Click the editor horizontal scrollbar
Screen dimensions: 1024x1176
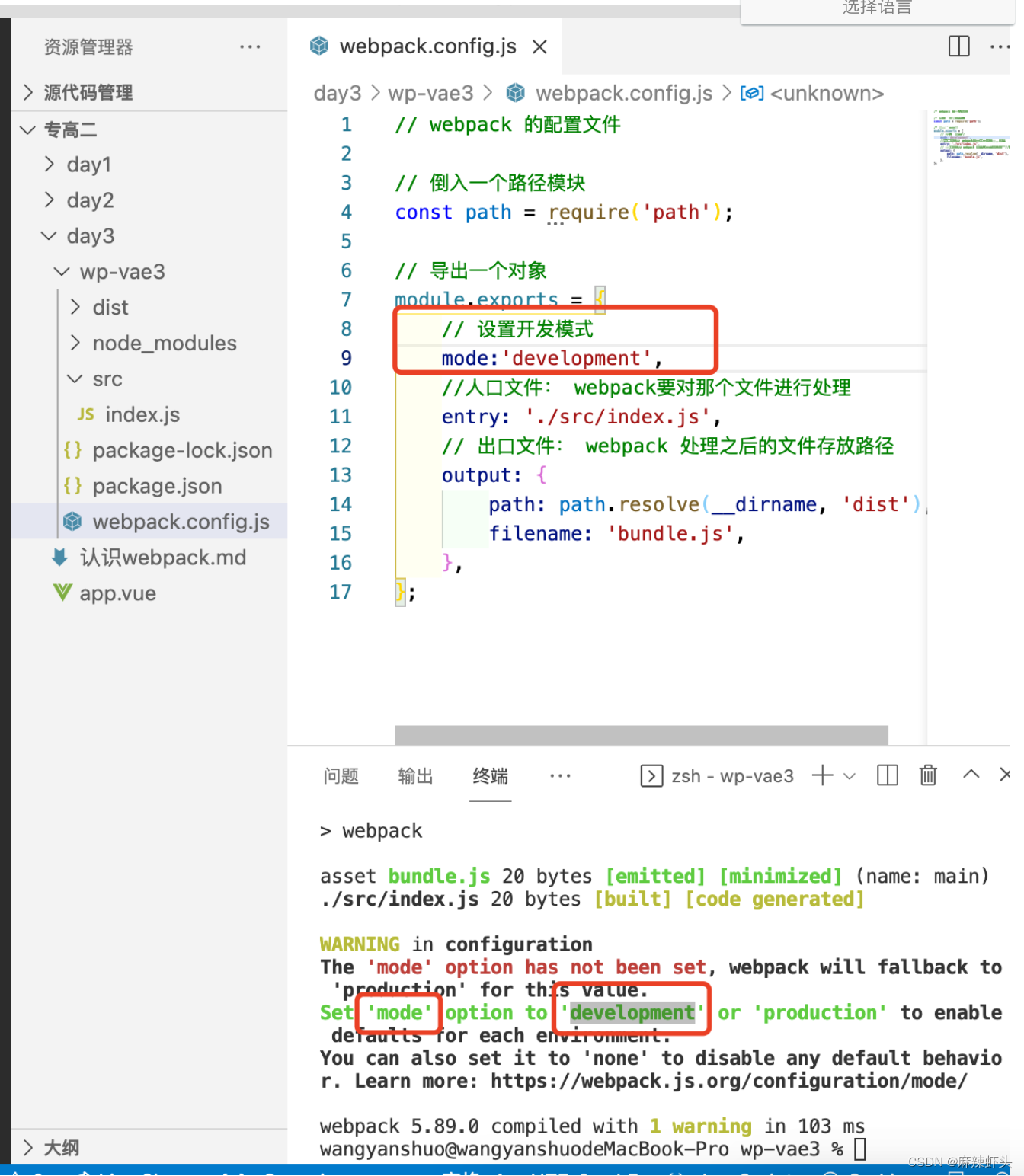click(x=641, y=734)
